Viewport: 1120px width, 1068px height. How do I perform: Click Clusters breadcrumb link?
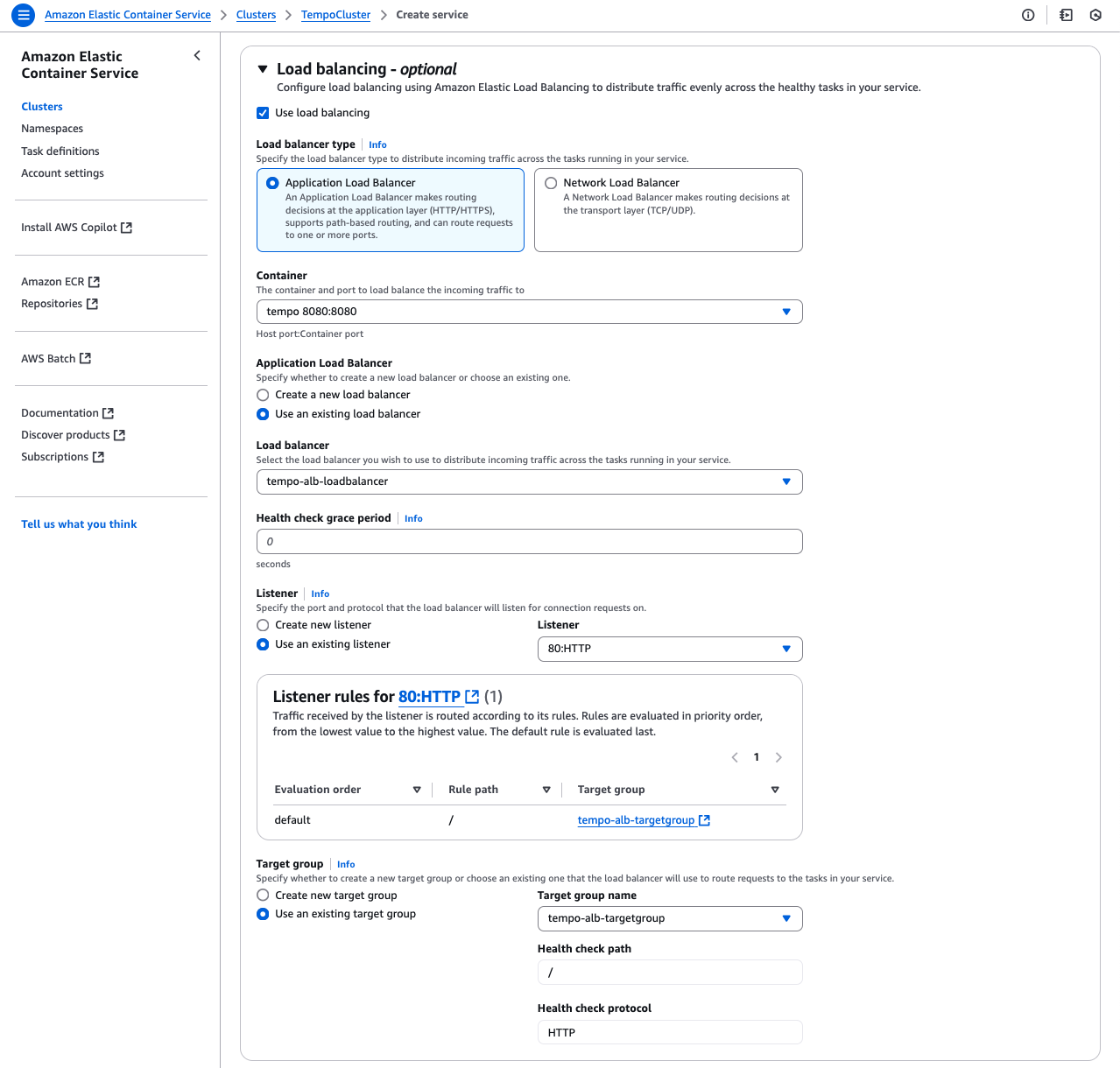[256, 15]
